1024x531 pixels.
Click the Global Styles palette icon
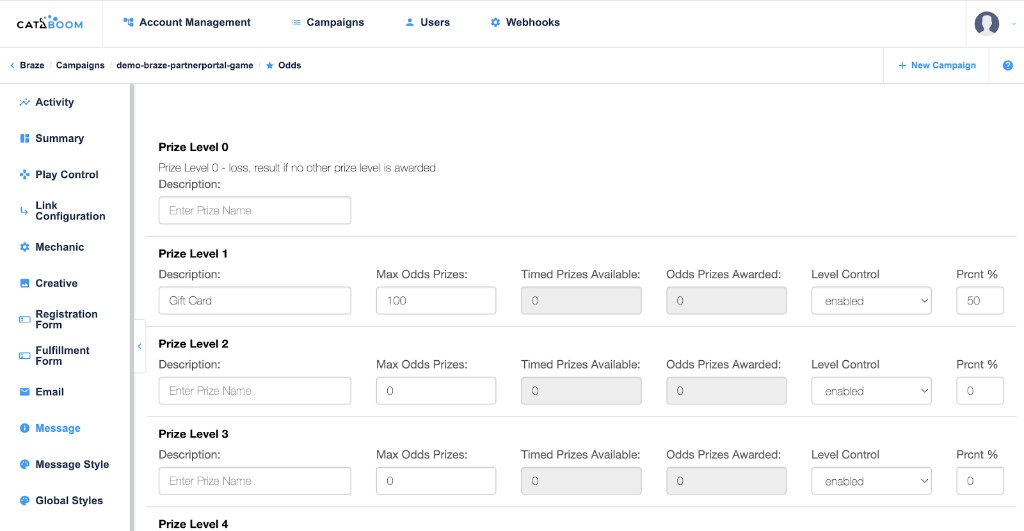[x=25, y=501]
